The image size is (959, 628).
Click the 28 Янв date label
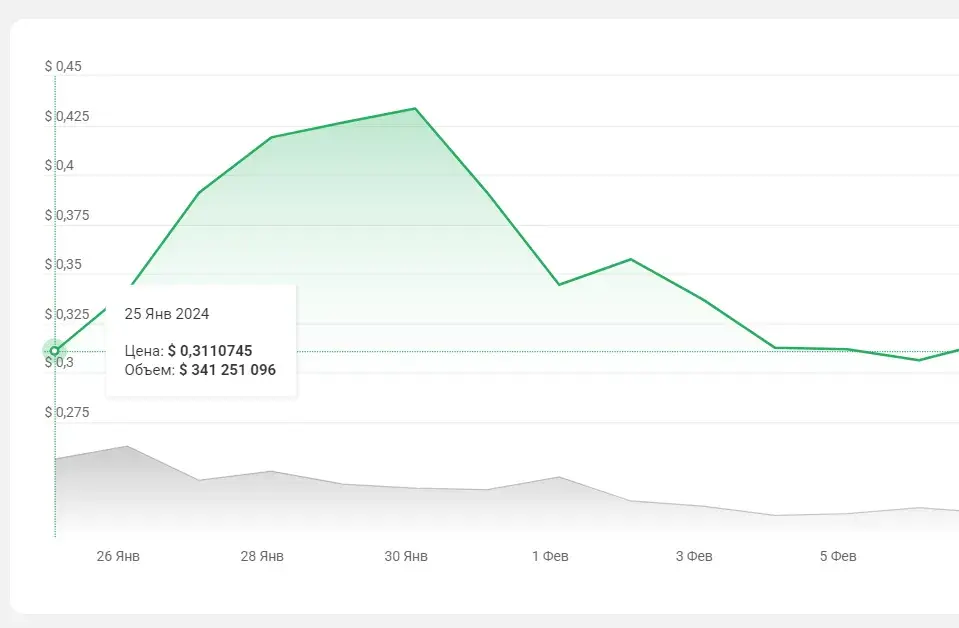click(x=262, y=556)
